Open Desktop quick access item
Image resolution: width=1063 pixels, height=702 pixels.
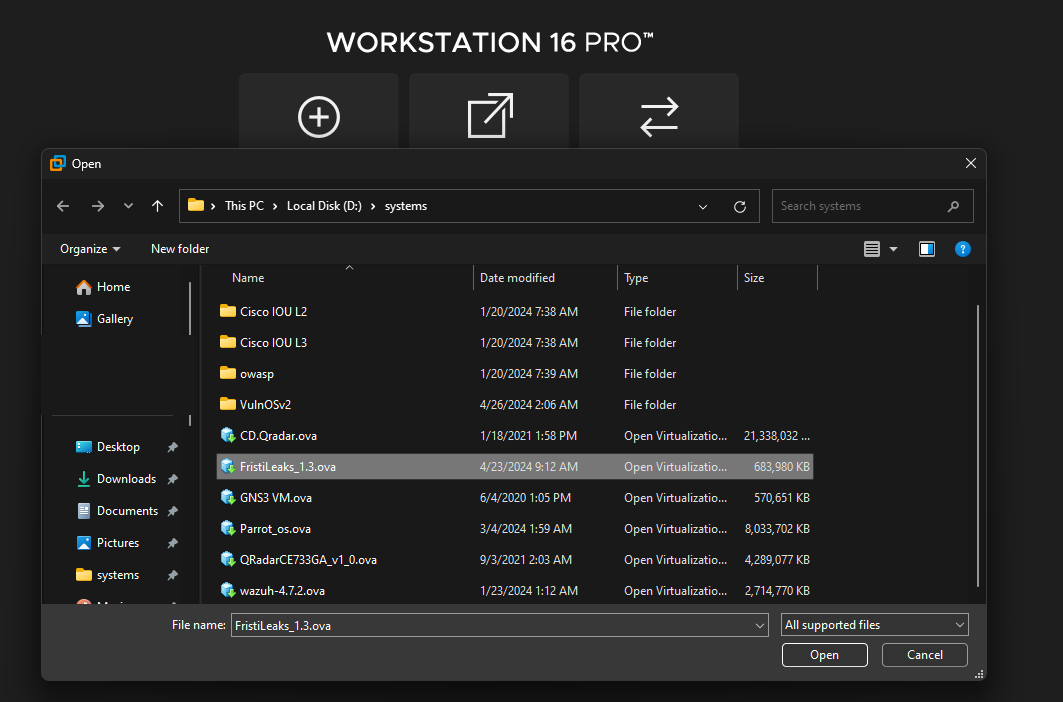[x=108, y=447]
